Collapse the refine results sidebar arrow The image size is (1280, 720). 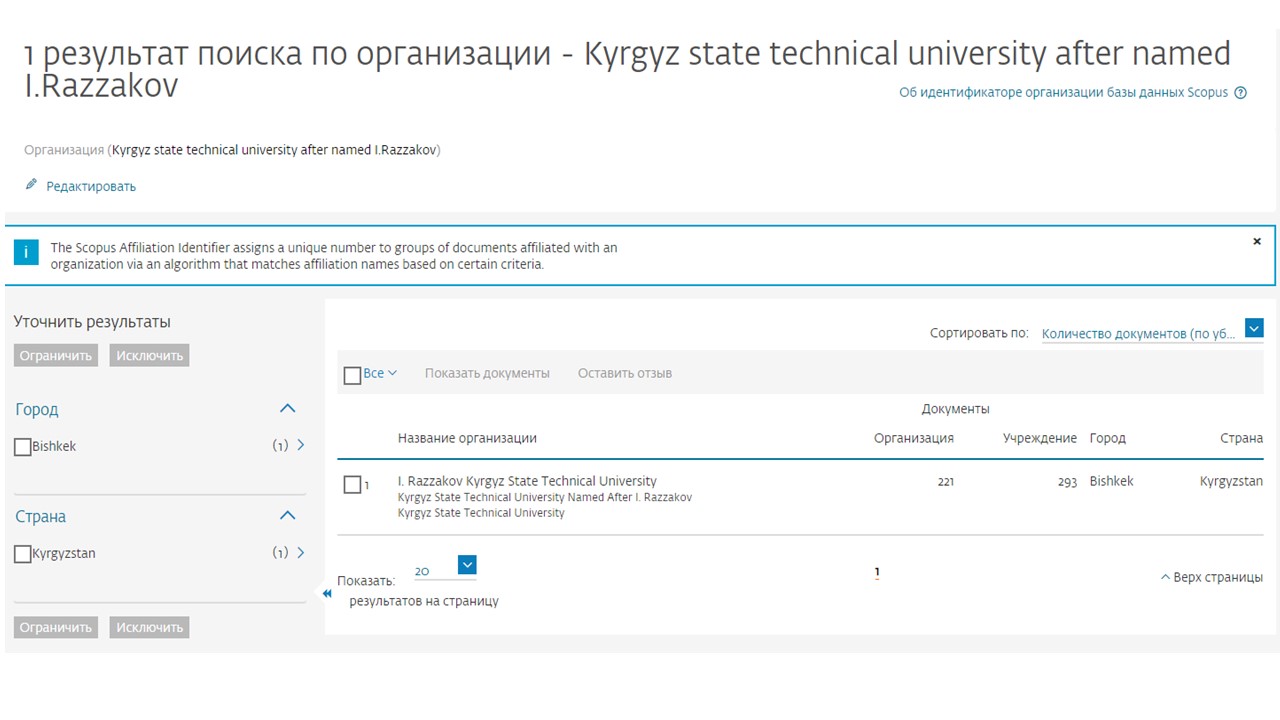326,593
